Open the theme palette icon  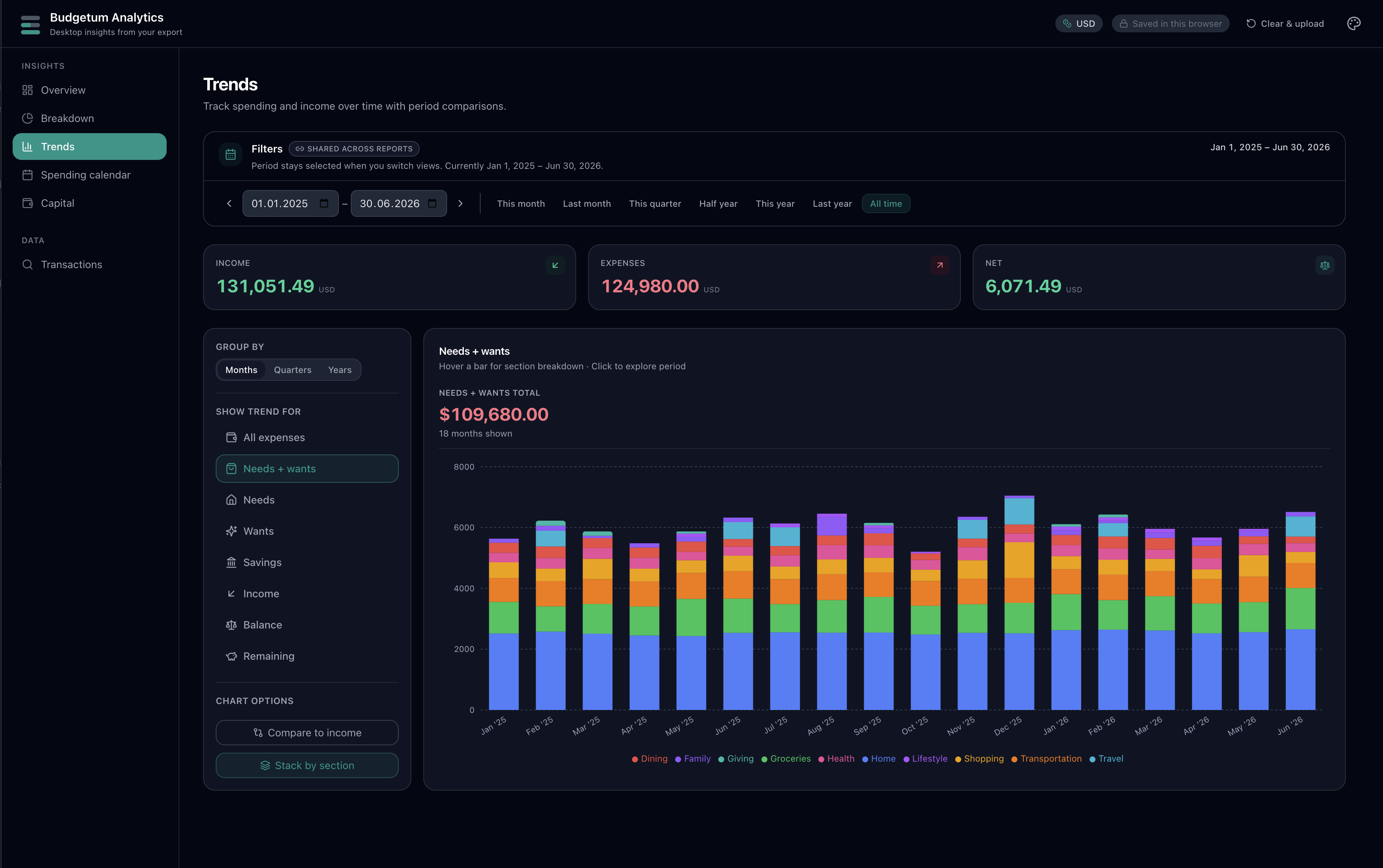point(1353,23)
